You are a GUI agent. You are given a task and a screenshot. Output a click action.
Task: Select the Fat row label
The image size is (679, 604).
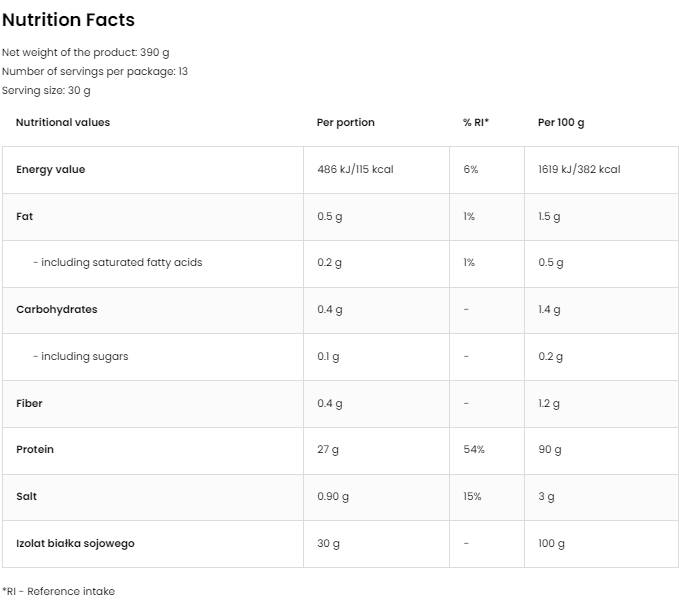[25, 216]
